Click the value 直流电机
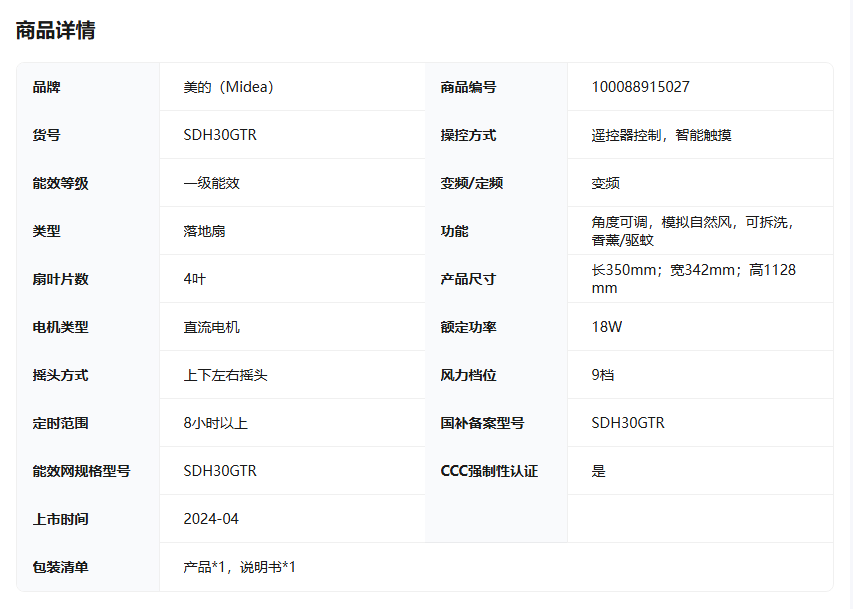This screenshot has width=853, height=609. coord(212,327)
